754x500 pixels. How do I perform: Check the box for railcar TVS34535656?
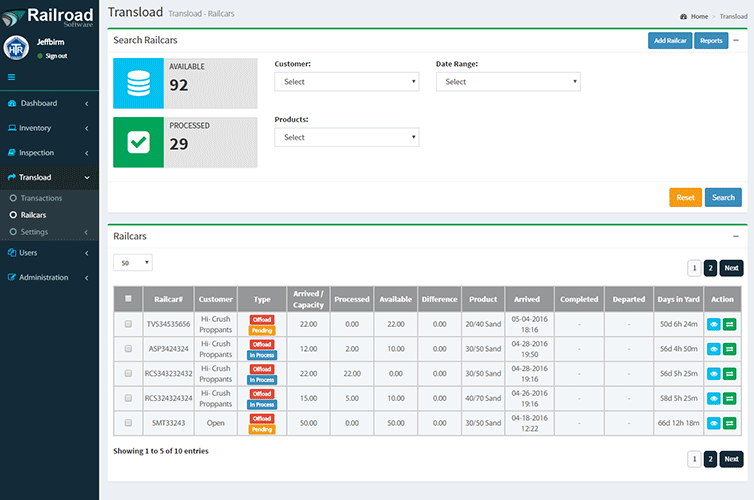pos(128,323)
